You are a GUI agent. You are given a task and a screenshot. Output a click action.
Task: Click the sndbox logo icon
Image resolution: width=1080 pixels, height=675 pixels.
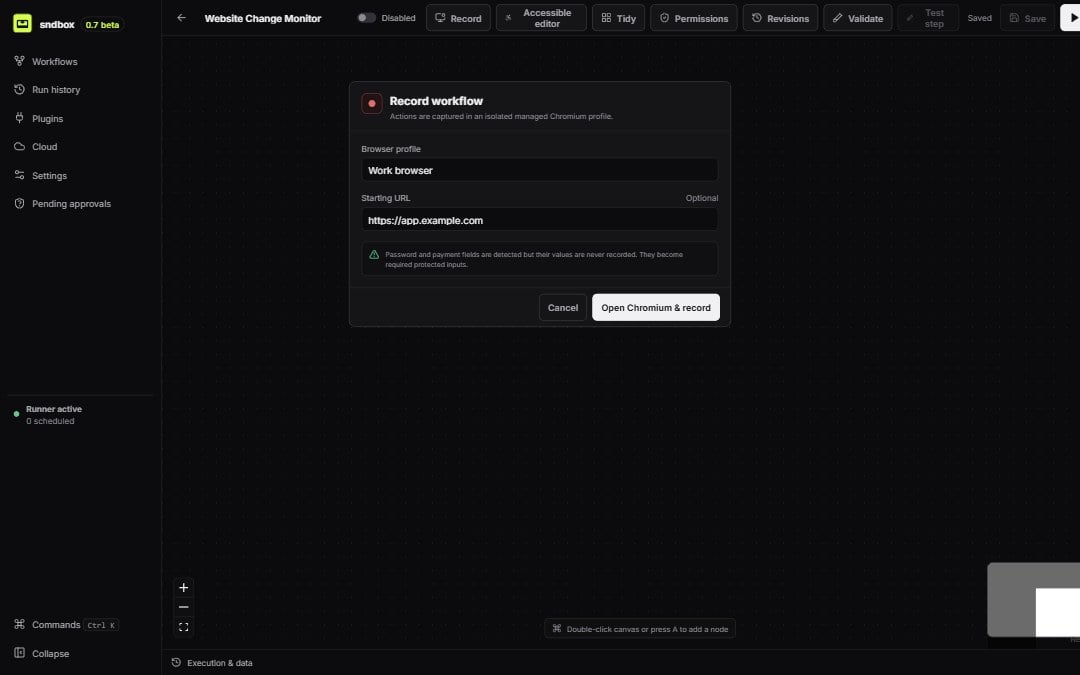[x=22, y=23]
